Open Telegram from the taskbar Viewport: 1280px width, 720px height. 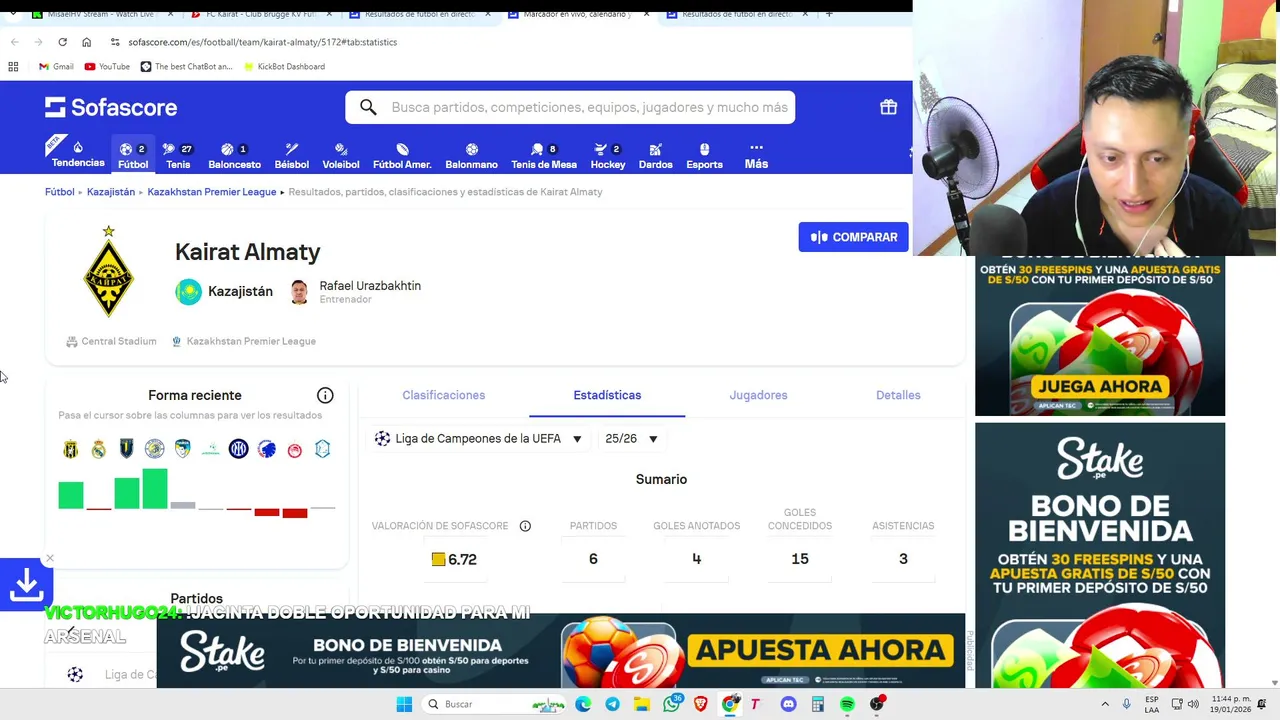pos(612,704)
